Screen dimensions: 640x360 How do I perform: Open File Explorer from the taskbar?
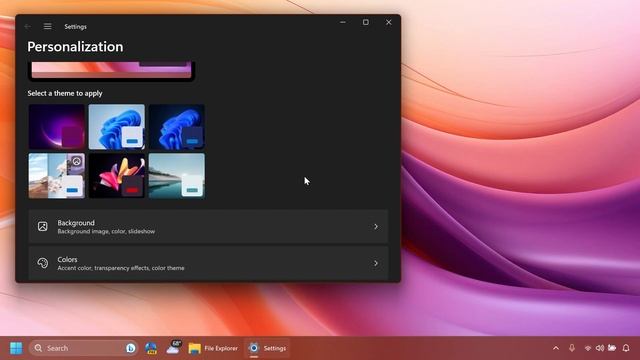[213, 348]
